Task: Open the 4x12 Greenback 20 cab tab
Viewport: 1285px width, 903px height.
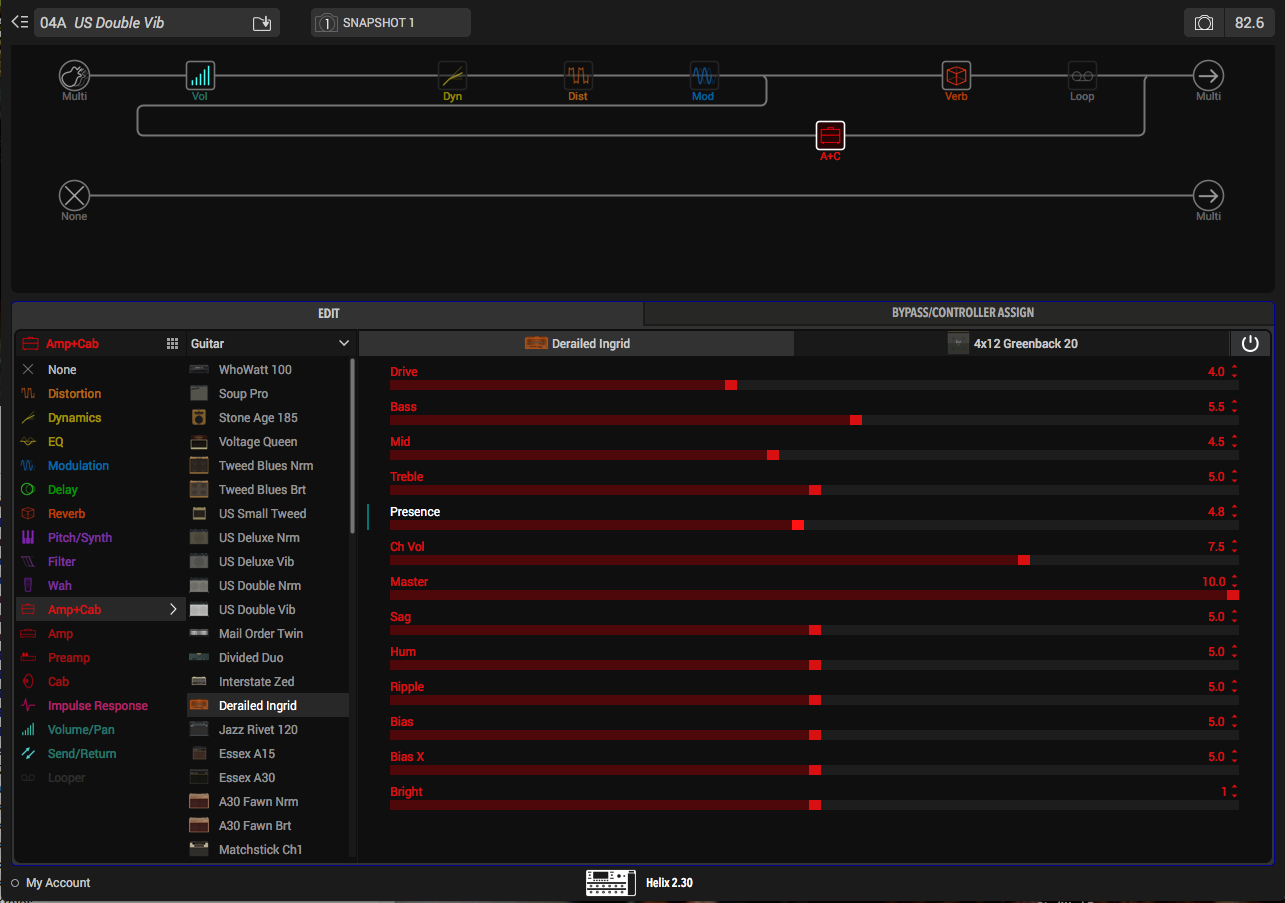Action: click(x=1012, y=343)
